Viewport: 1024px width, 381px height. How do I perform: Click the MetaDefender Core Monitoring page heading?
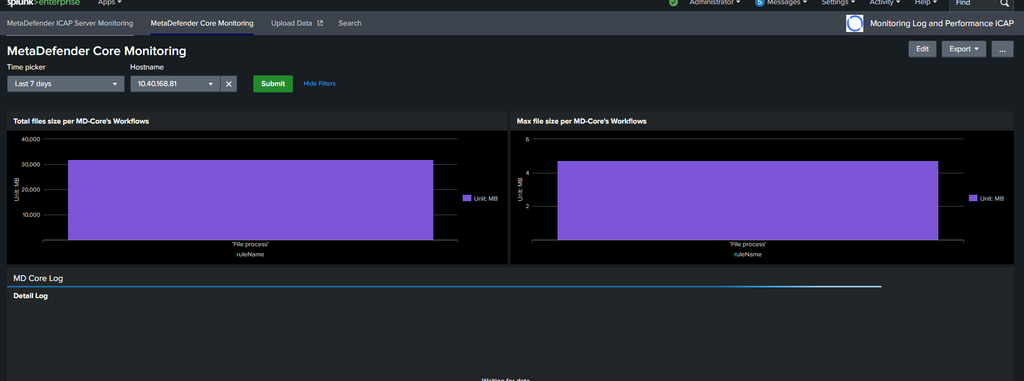[97, 51]
